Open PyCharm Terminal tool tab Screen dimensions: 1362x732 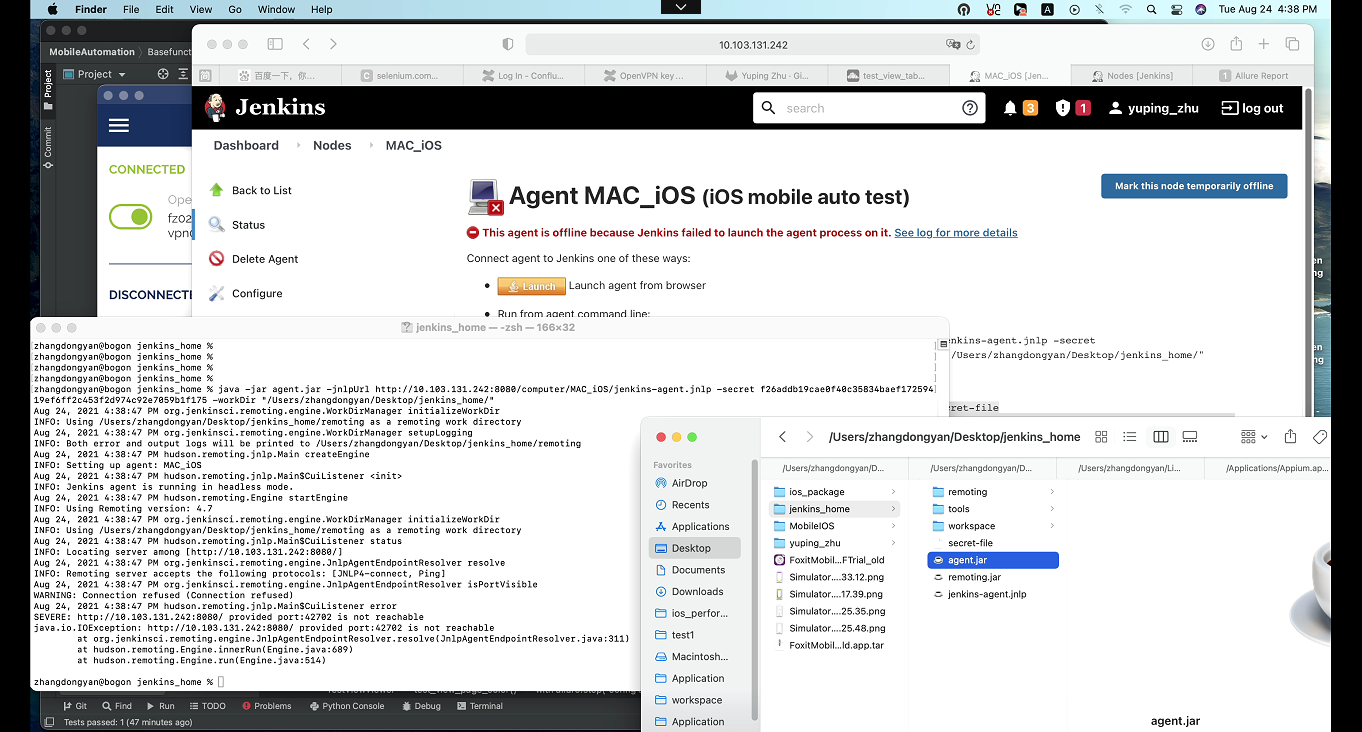pyautogui.click(x=479, y=706)
